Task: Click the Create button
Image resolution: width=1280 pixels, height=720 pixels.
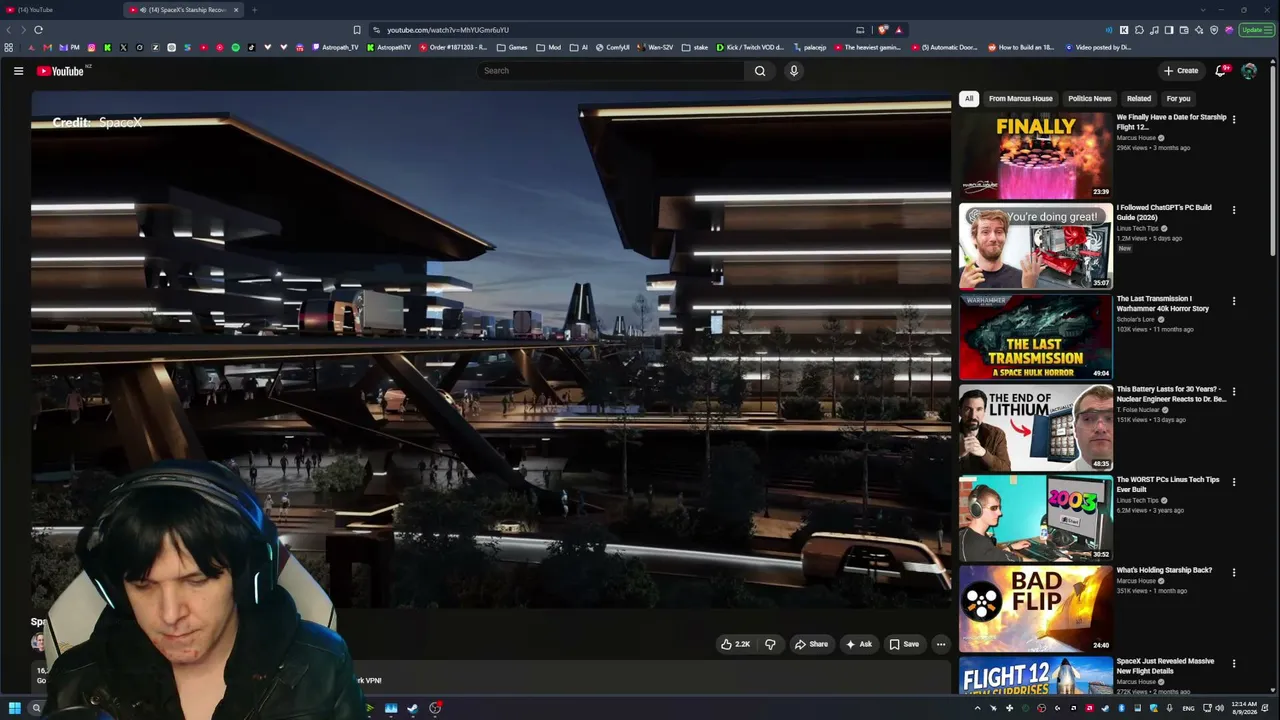Action: pyautogui.click(x=1181, y=71)
